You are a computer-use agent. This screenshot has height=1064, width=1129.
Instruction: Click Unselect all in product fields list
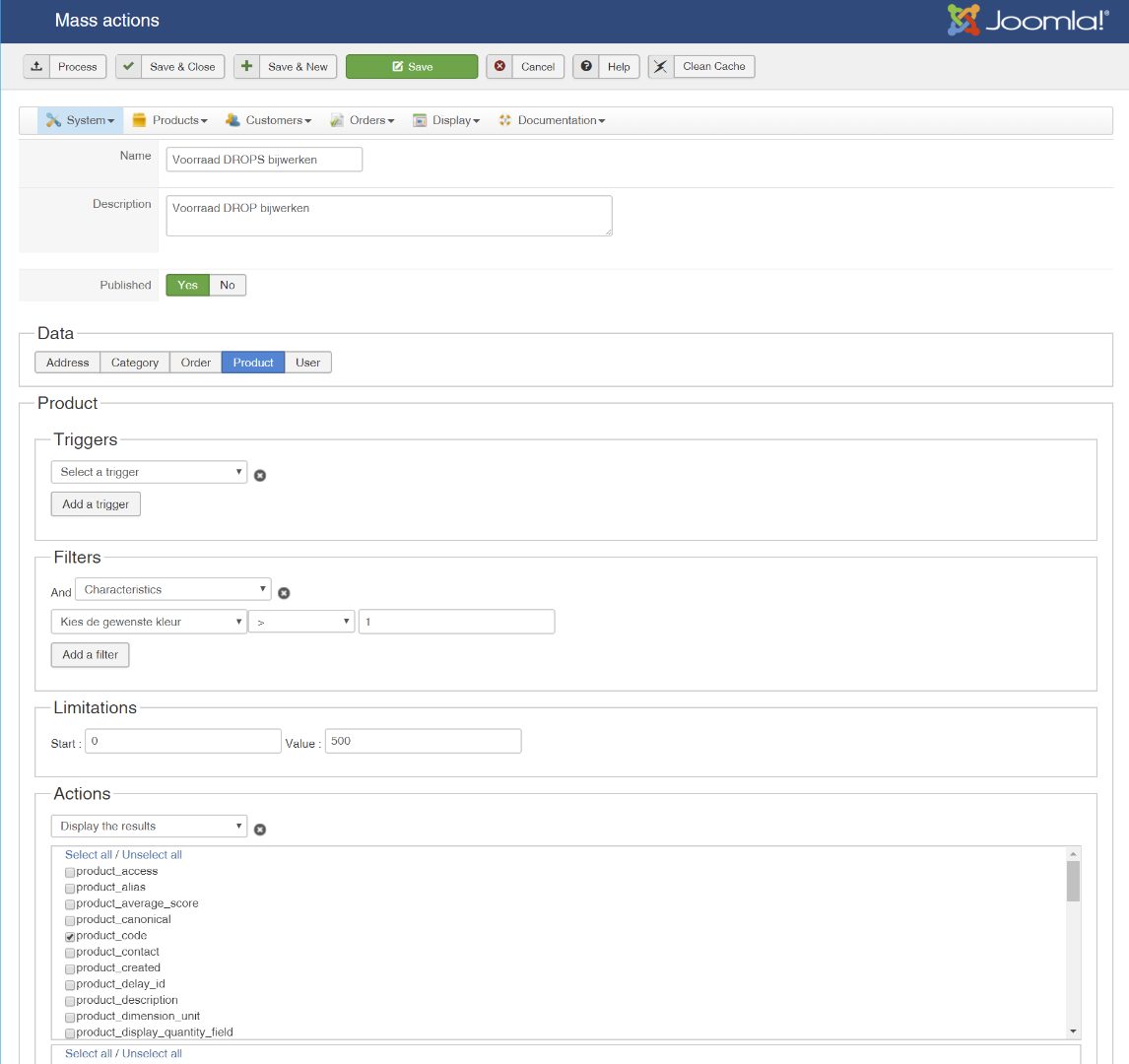[x=152, y=854]
